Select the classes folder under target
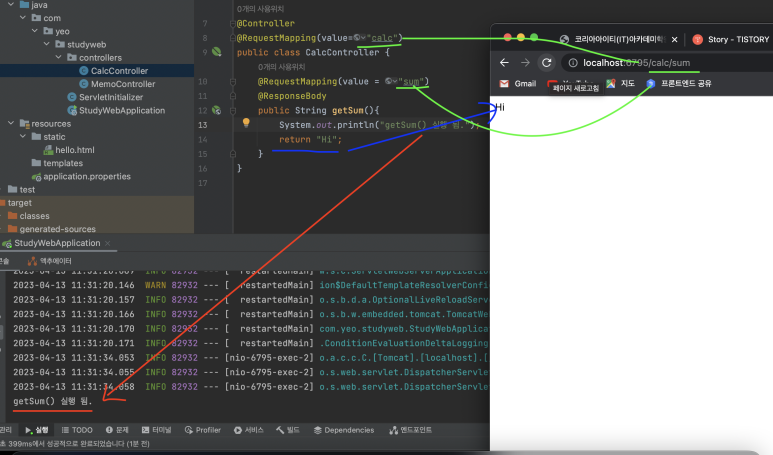 [34, 216]
